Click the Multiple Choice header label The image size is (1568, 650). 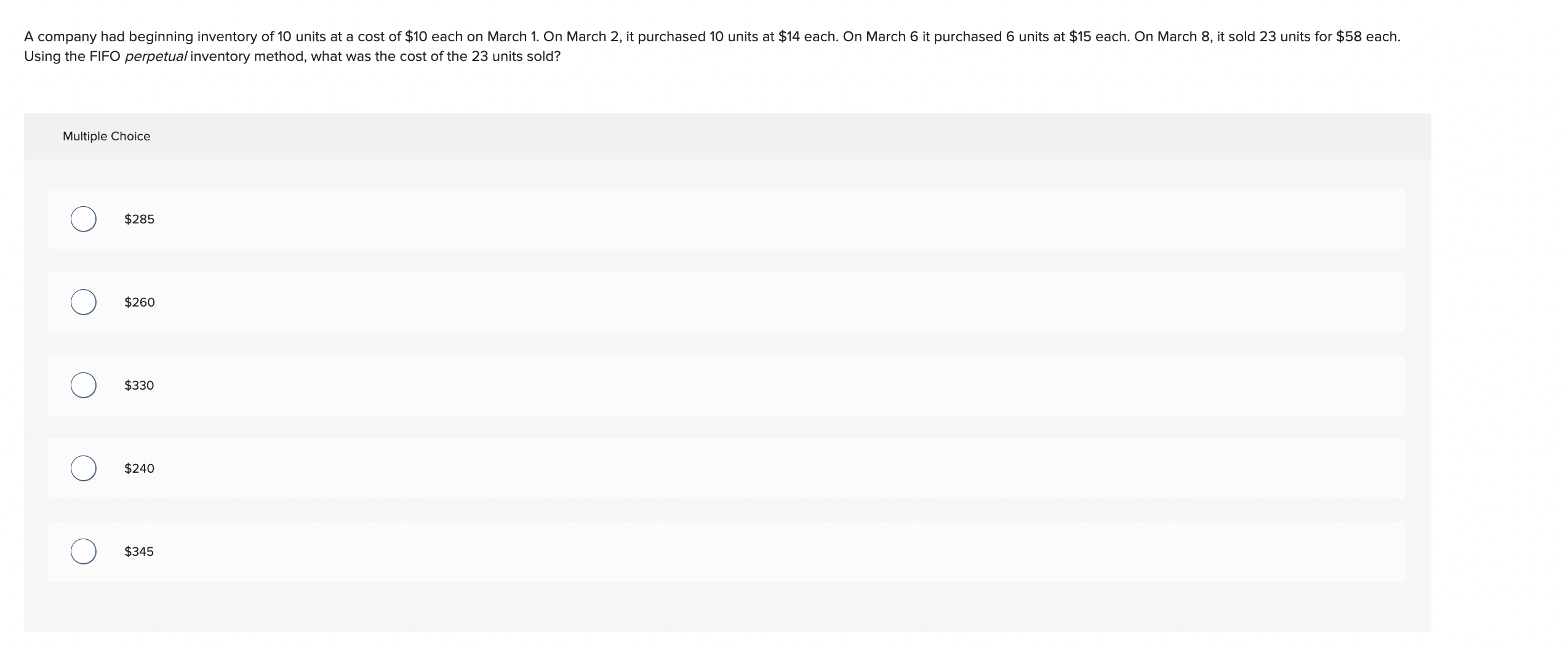(x=106, y=136)
